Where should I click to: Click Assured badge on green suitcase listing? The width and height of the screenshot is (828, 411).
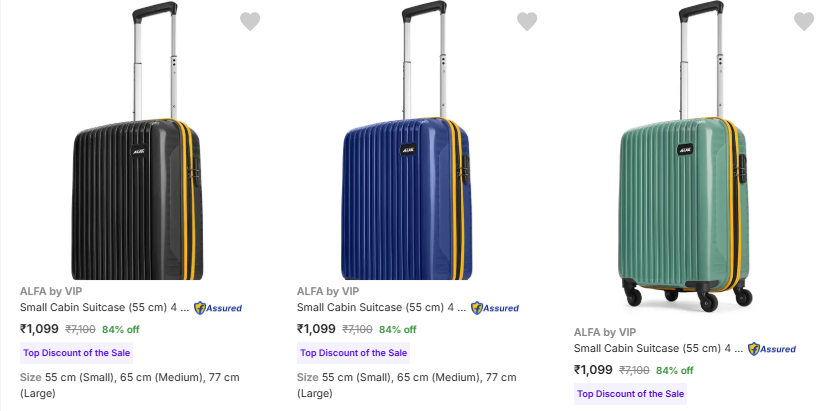click(x=772, y=349)
